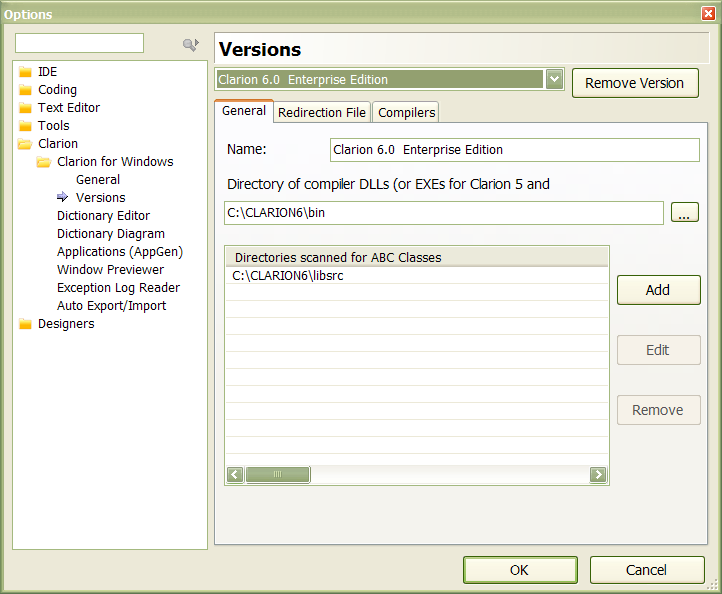Screen dimensions: 722x594
Task: Collapse the Clarion open folder icon
Action: tap(26, 144)
